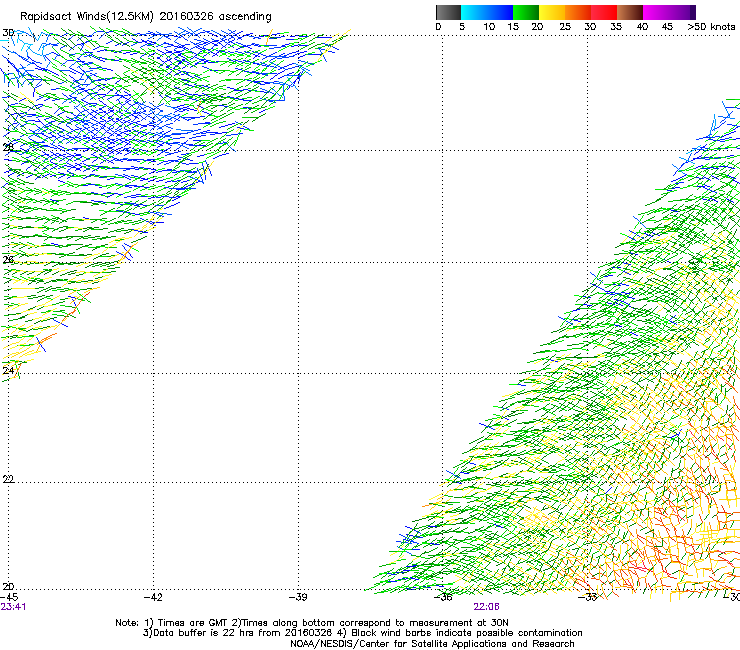This screenshot has height=650, width=740.
Task: Click the orange 25-30 knots color swatch
Action: pos(578,12)
